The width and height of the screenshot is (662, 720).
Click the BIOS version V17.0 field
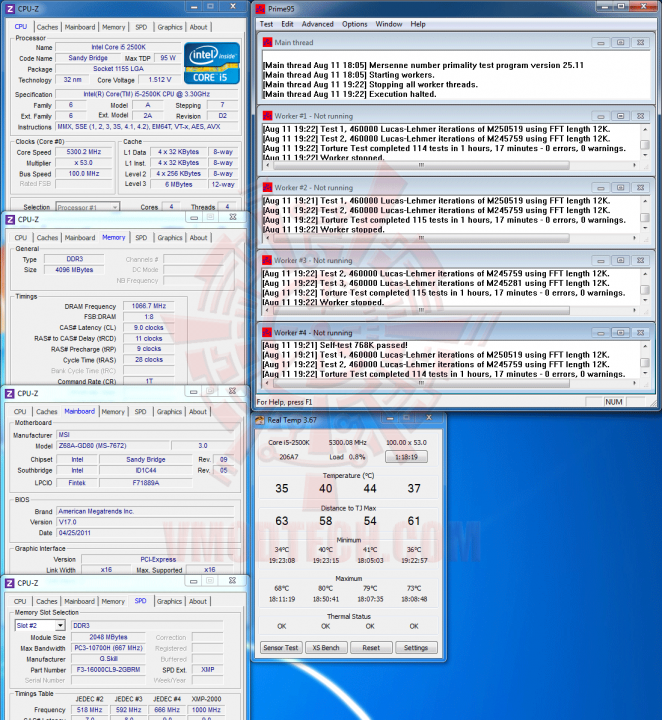click(145, 522)
